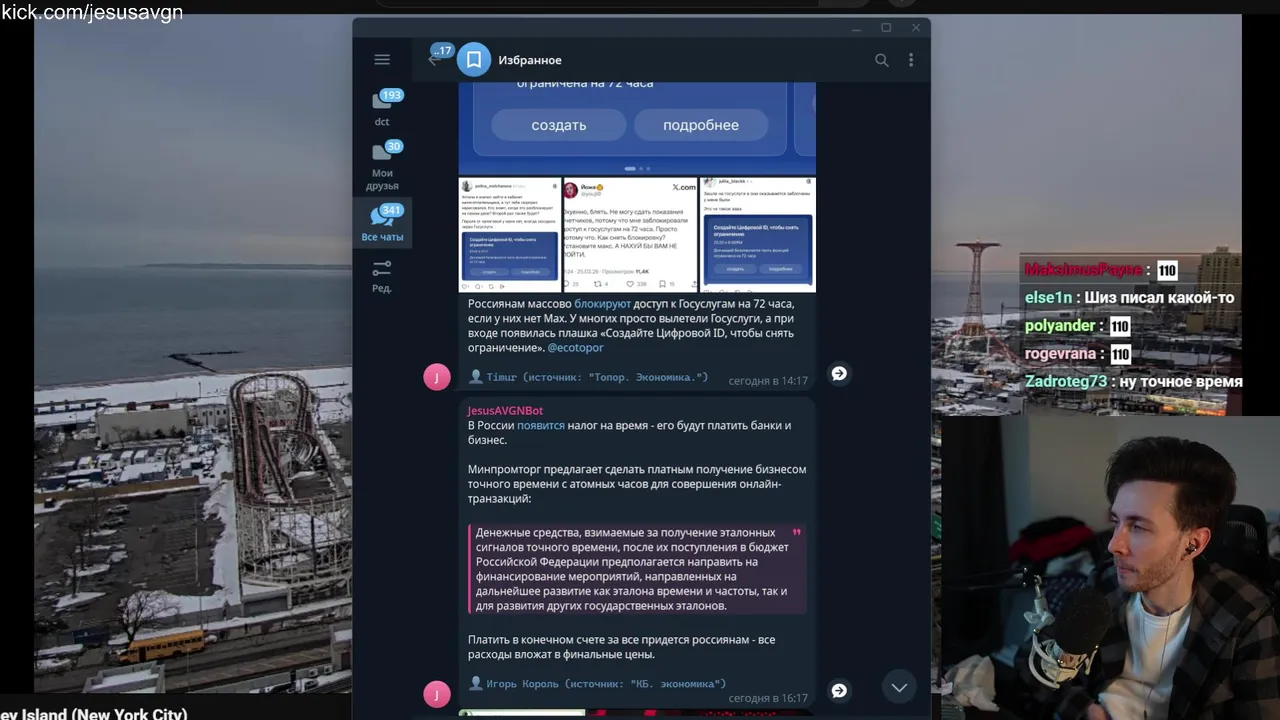1280x720 pixels.
Task: Click the создать button in the image
Action: point(558,125)
